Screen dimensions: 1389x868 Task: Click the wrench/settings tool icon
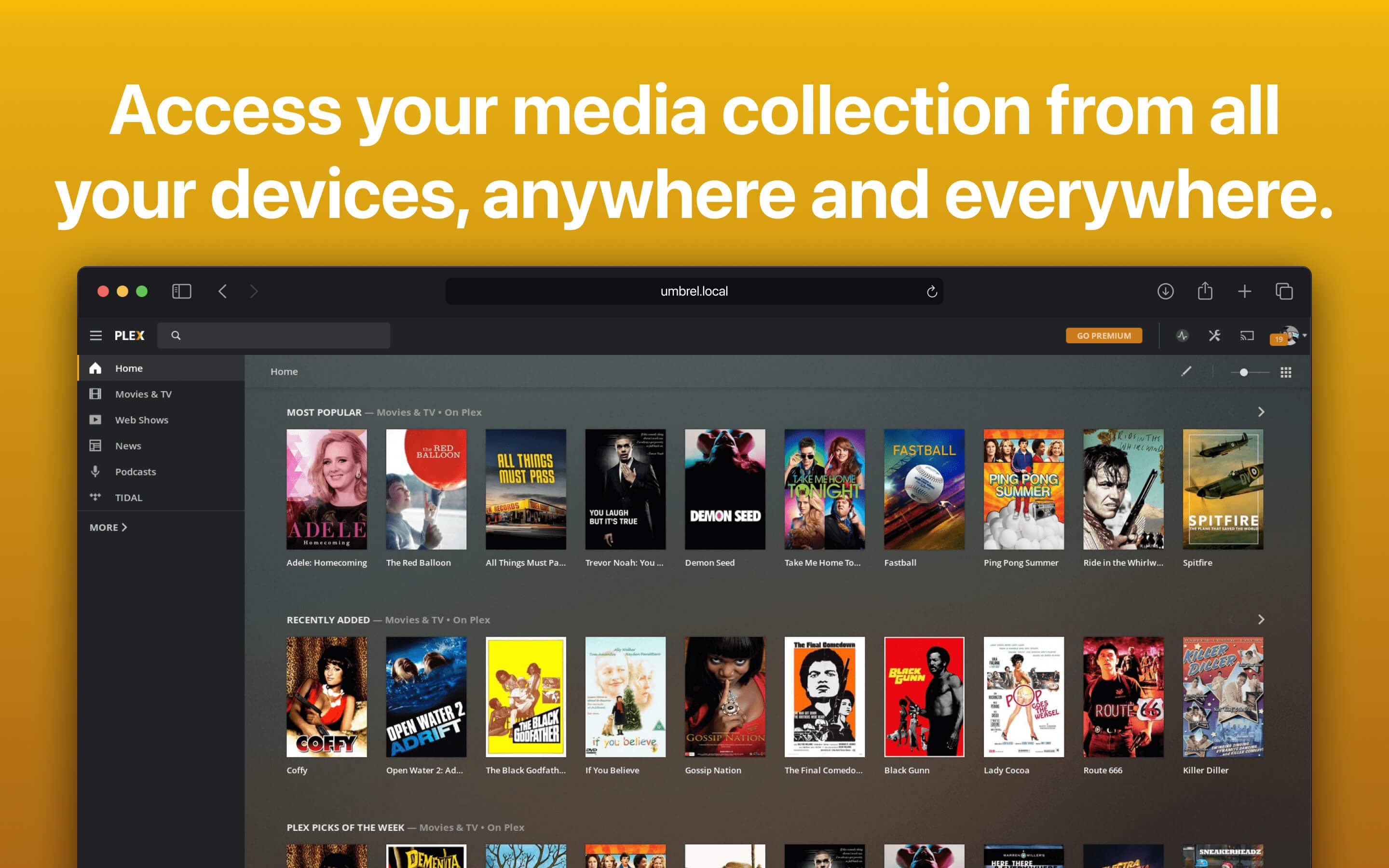pos(1214,335)
